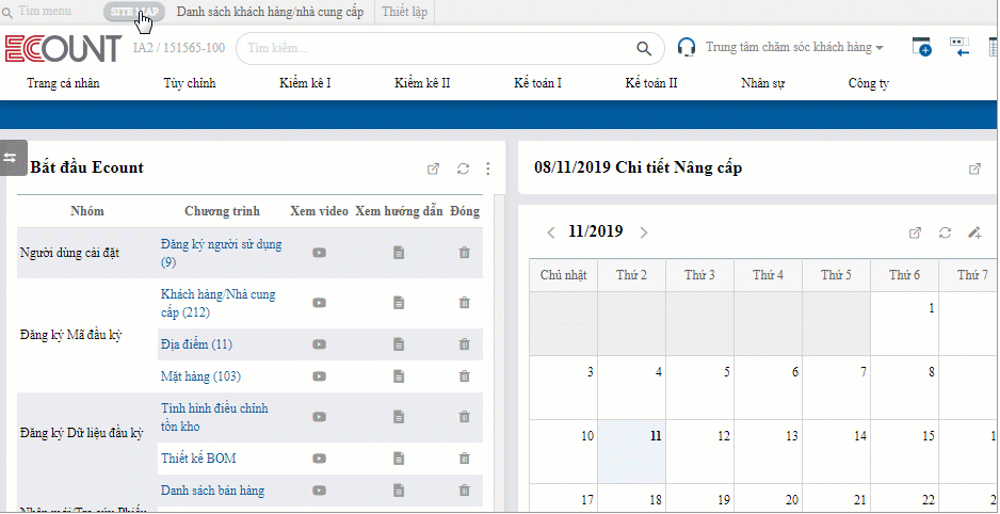This screenshot has height=514, width=1000.
Task: Toggle the side panel swap arrows button
Action: pyautogui.click(x=11, y=158)
